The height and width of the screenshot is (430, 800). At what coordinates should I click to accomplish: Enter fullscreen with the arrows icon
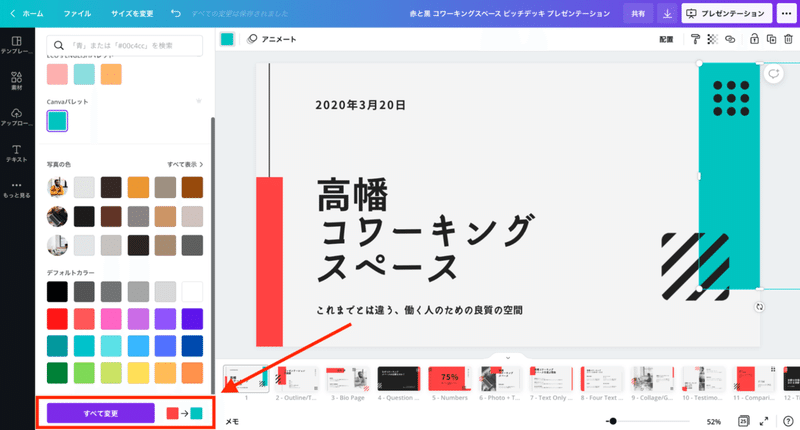tap(764, 421)
